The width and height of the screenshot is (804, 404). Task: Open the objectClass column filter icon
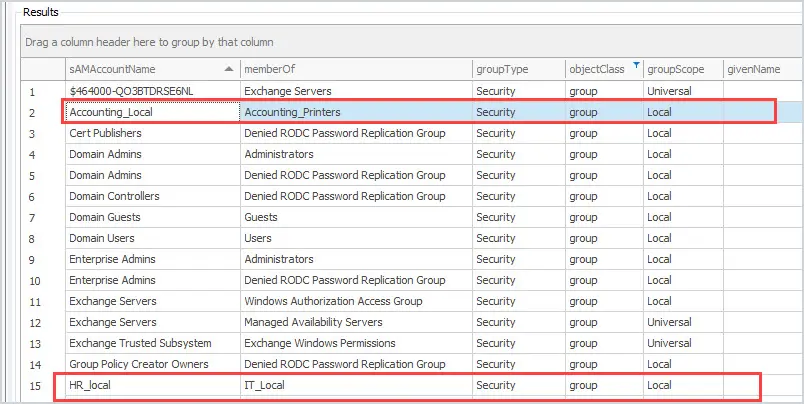click(x=636, y=65)
